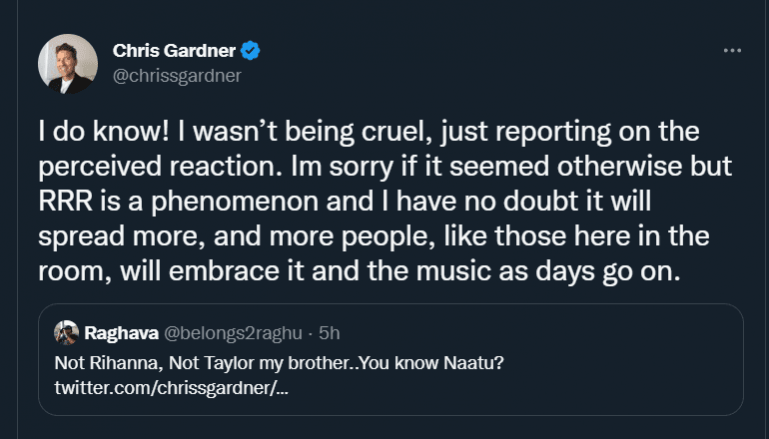
Task: Click the @chrissgardner handle
Action: [x=177, y=75]
